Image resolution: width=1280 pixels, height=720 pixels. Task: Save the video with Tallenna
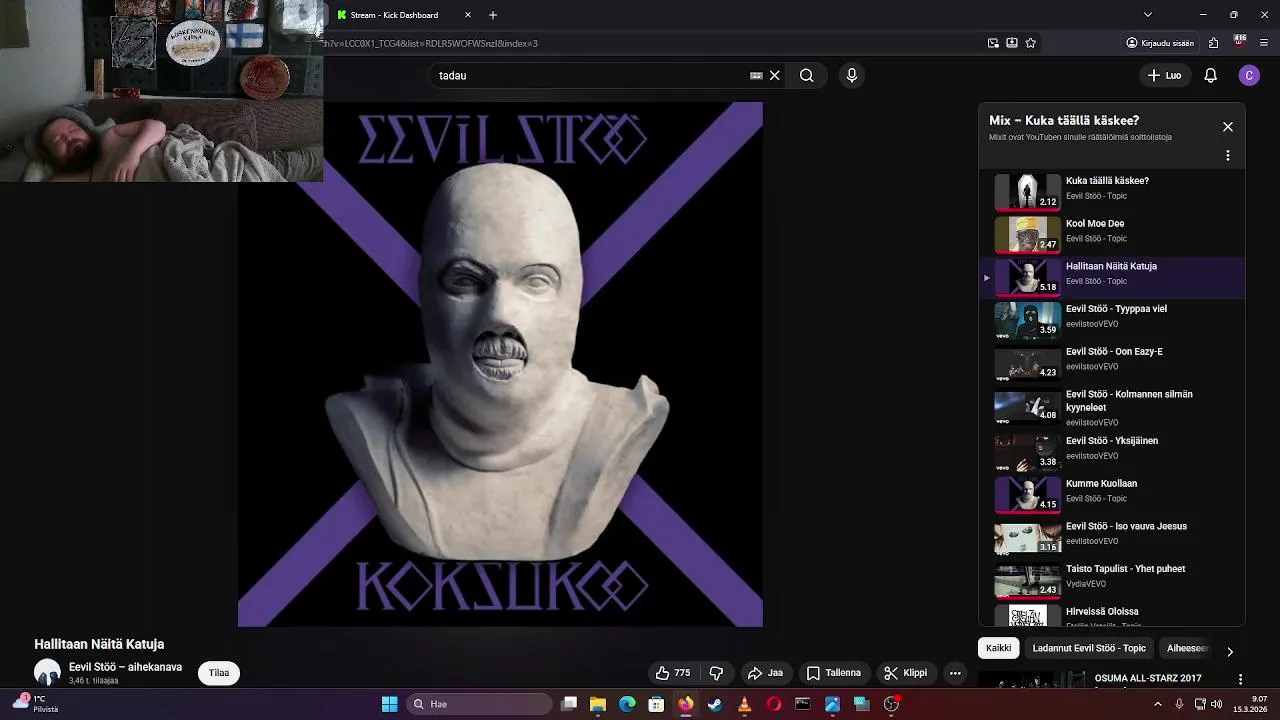tap(834, 673)
